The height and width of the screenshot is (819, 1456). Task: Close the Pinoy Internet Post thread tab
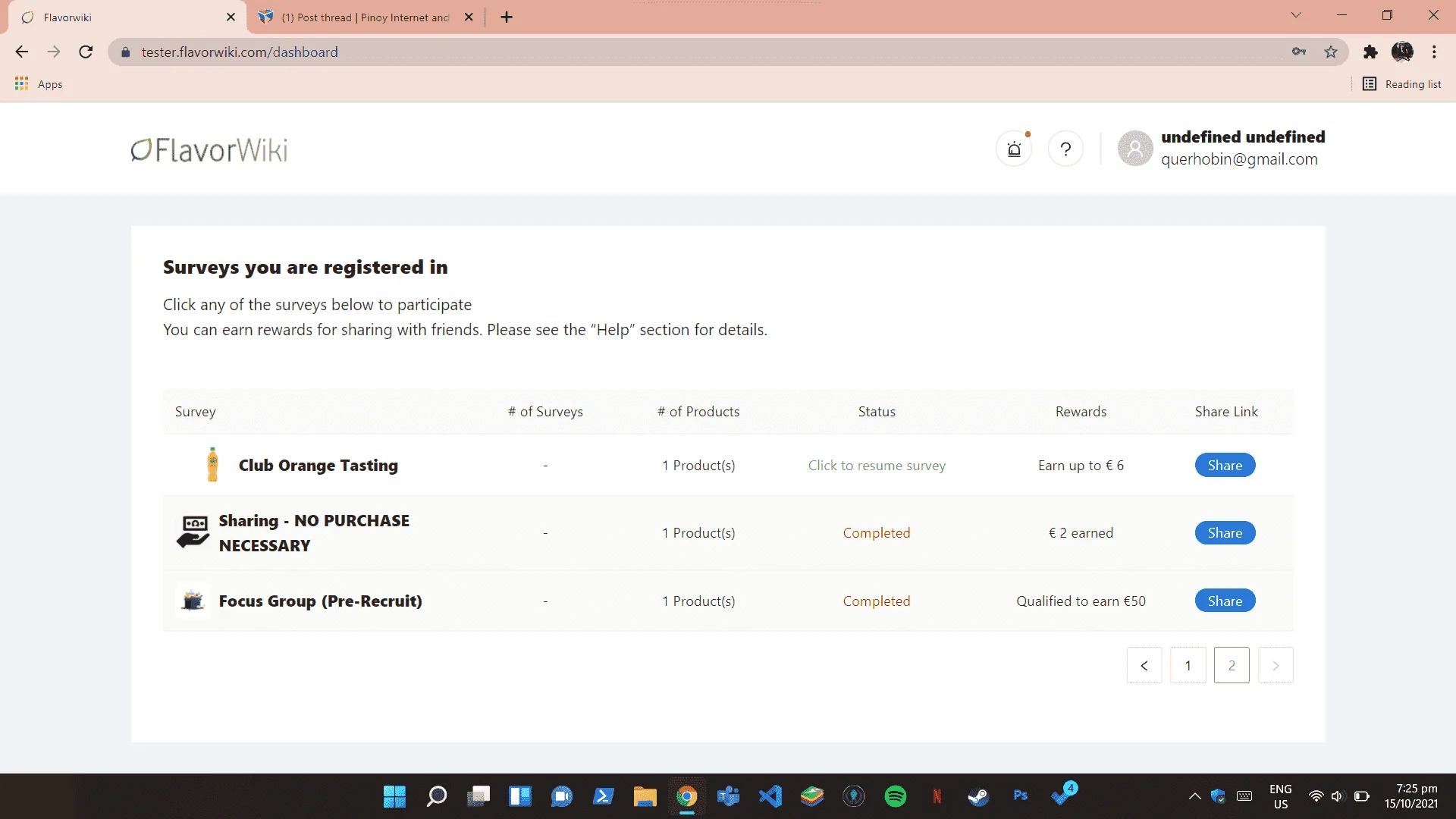(x=469, y=17)
